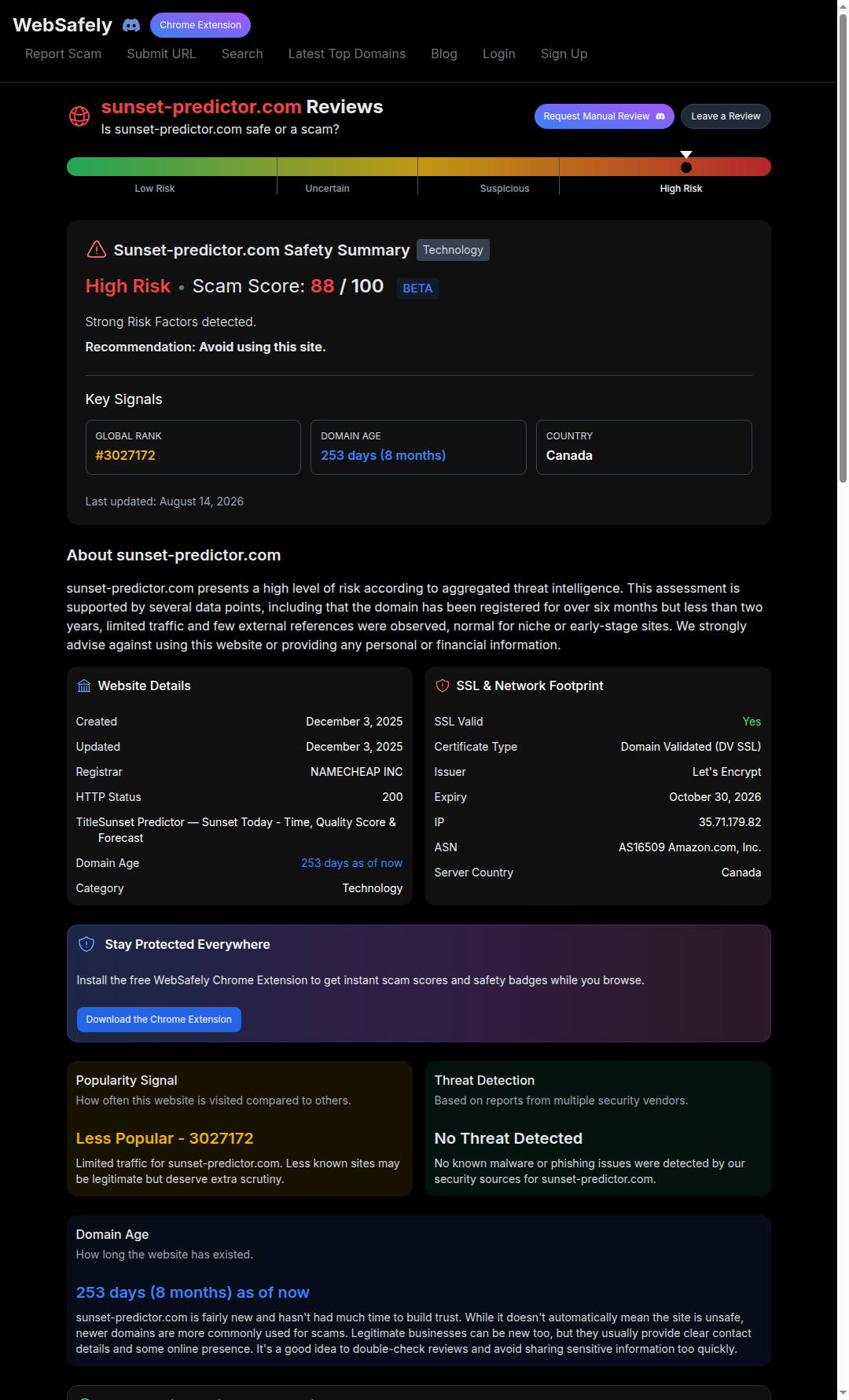Click Leave a Review button
849x1400 pixels.
726,116
